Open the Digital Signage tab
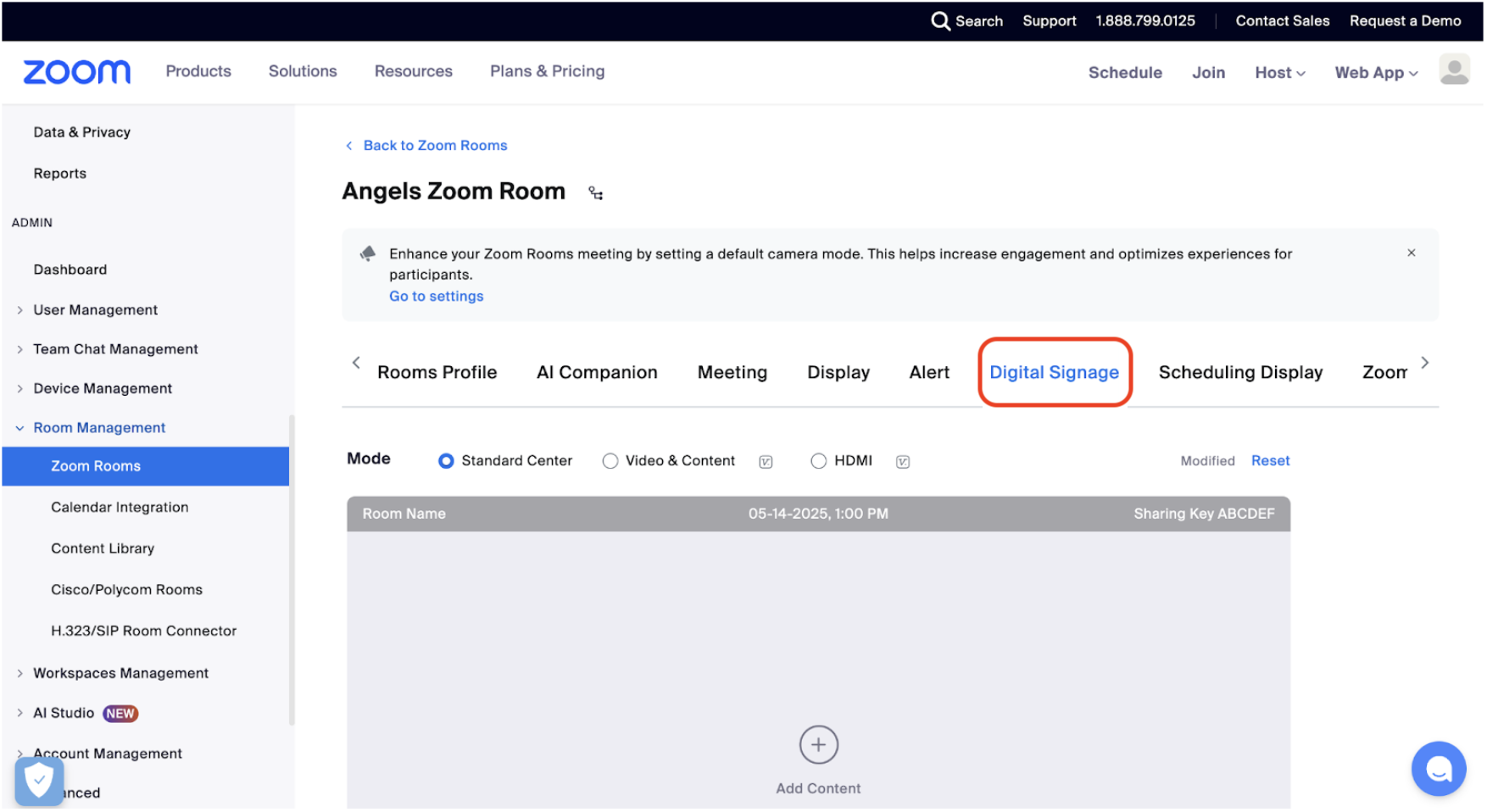 tap(1054, 373)
